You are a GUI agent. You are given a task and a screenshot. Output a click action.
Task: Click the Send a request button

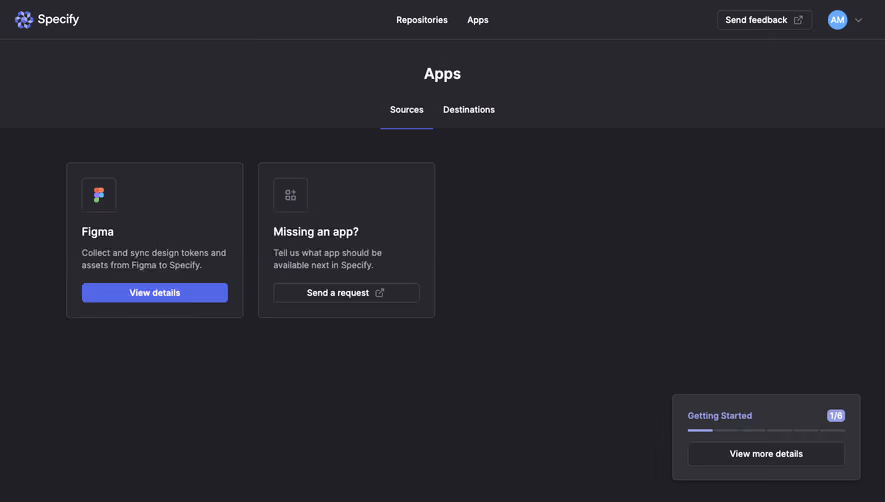coord(346,293)
